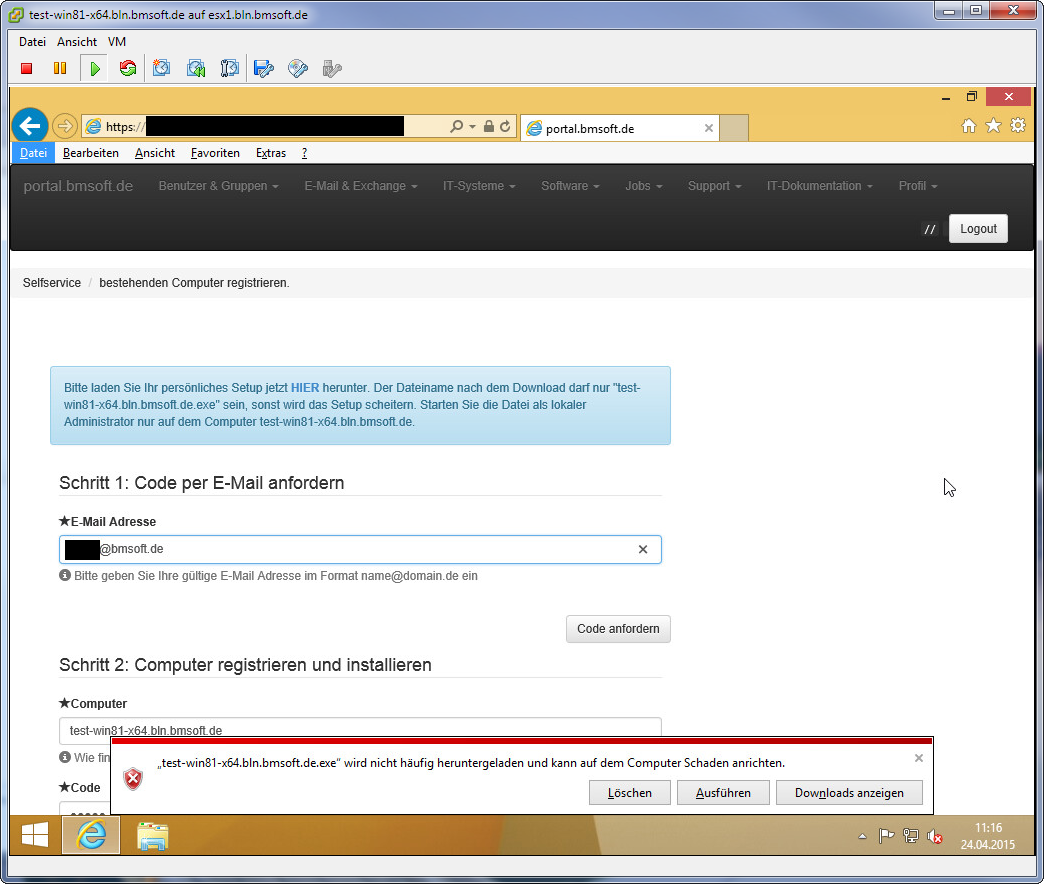
Task: Open the VM console Datei menu
Action: point(32,41)
